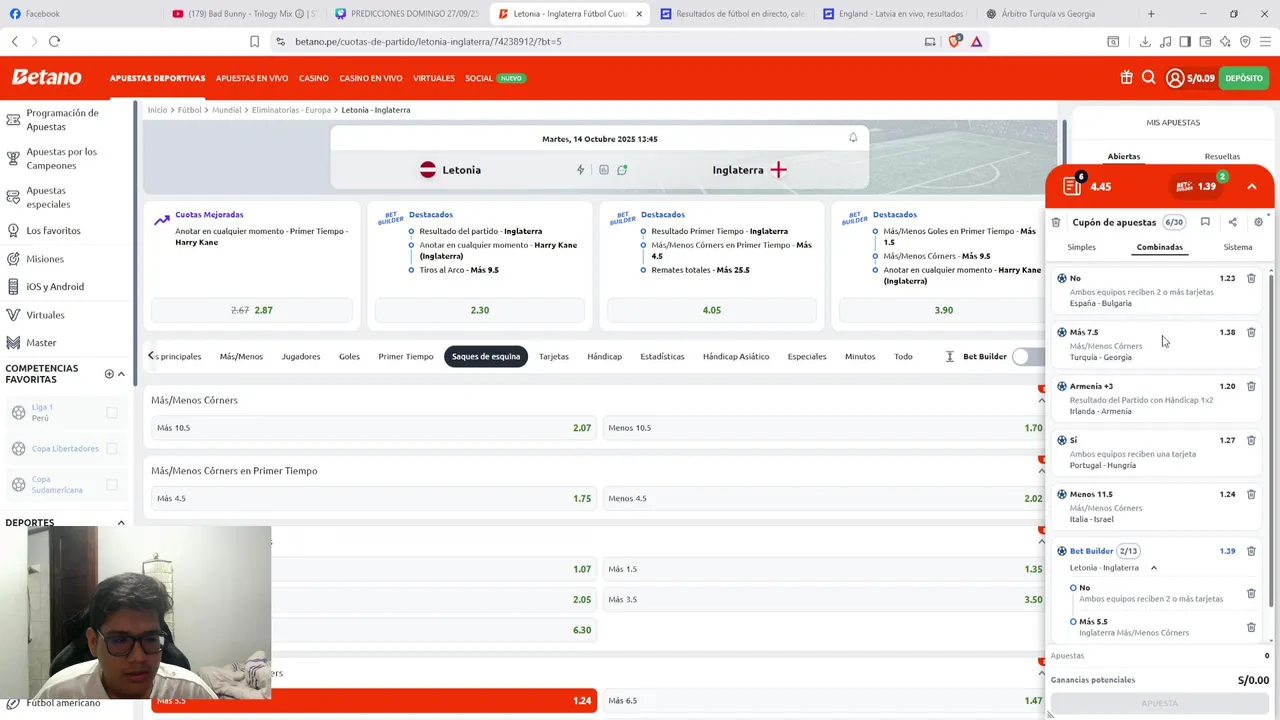Viewport: 1280px width, 720px height.
Task: Open the Apuestas en Vivo menu
Action: [252, 78]
